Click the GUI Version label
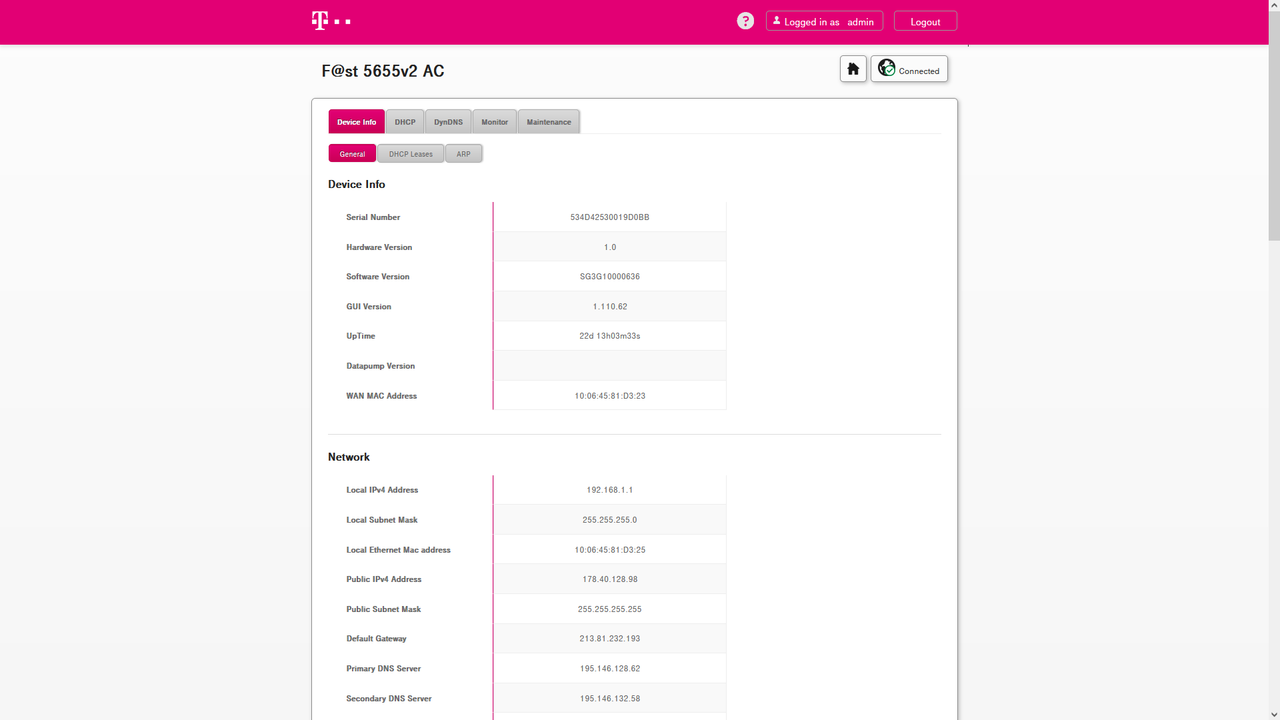 [369, 307]
